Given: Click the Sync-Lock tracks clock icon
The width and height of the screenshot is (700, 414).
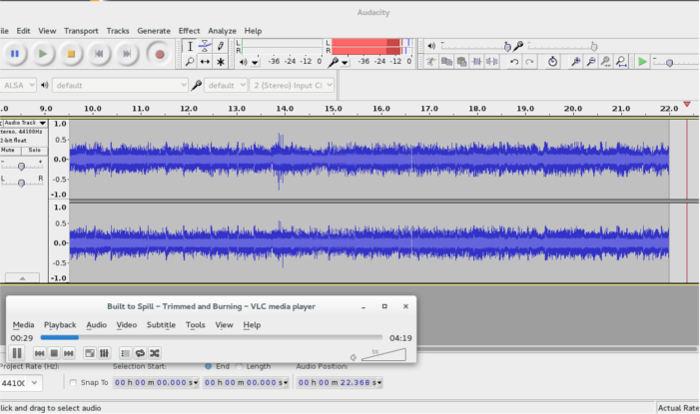Looking at the screenshot, I should tap(553, 62).
